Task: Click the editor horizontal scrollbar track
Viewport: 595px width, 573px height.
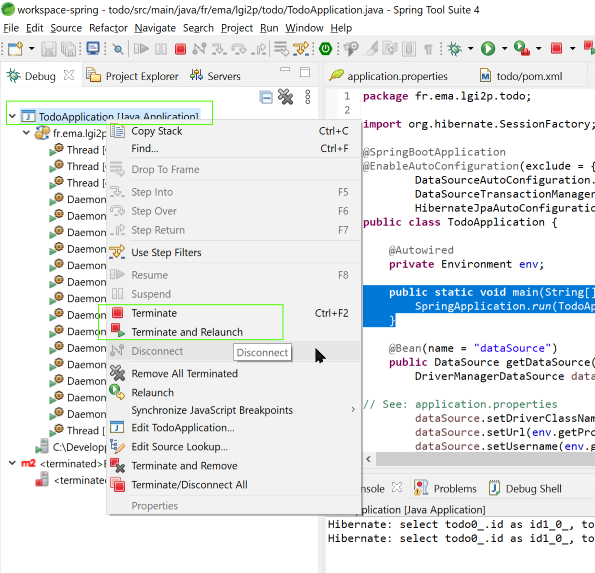Action: (485, 459)
